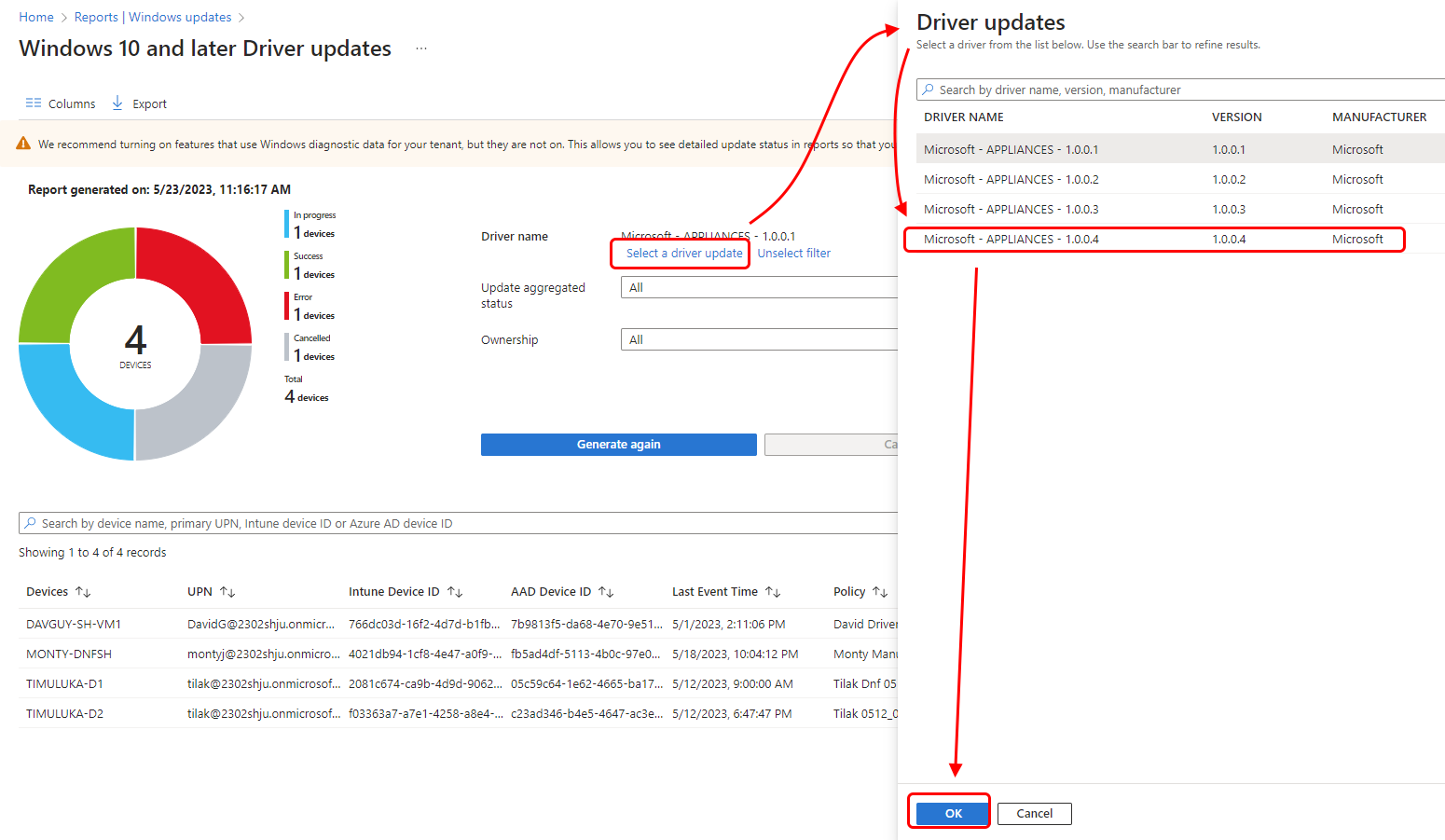Image resolution: width=1445 pixels, height=840 pixels.
Task: Click the magnifier icon in driver search bar
Action: point(929,89)
